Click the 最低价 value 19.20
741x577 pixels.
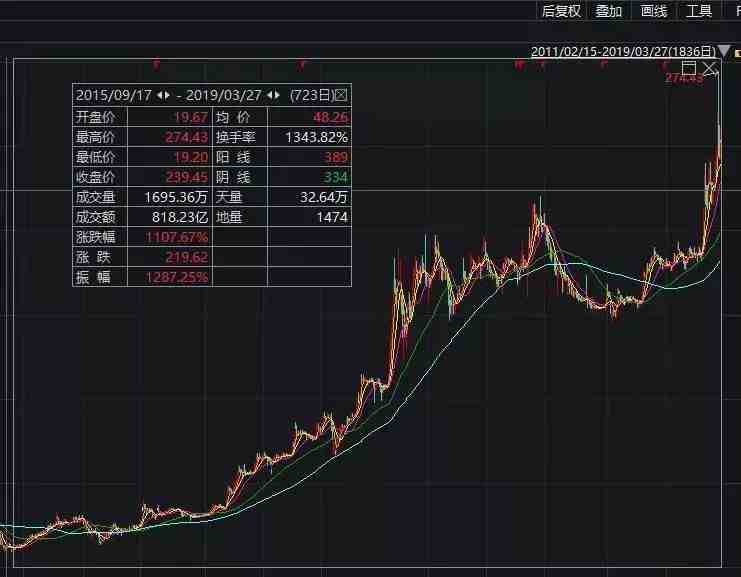tap(191, 157)
